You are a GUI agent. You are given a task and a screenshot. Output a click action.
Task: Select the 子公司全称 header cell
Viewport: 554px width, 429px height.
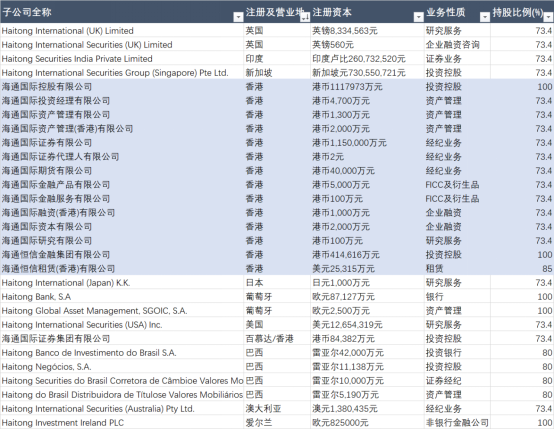(122, 12)
